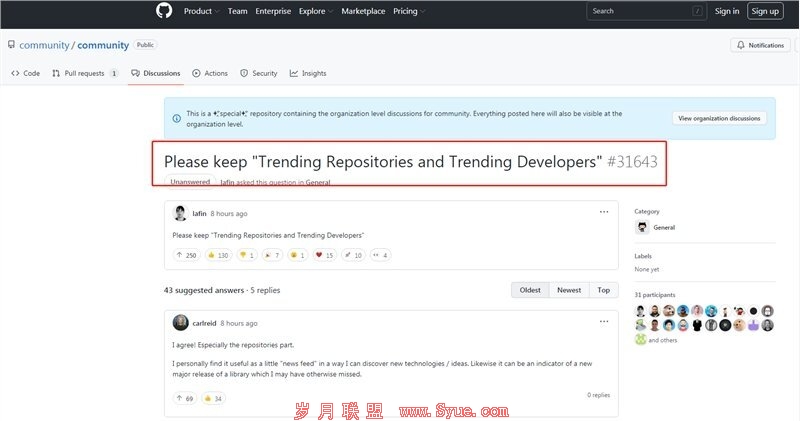Image resolution: width=800 pixels, height=421 pixels.
Task: Click View organization discussions button
Action: tap(719, 118)
